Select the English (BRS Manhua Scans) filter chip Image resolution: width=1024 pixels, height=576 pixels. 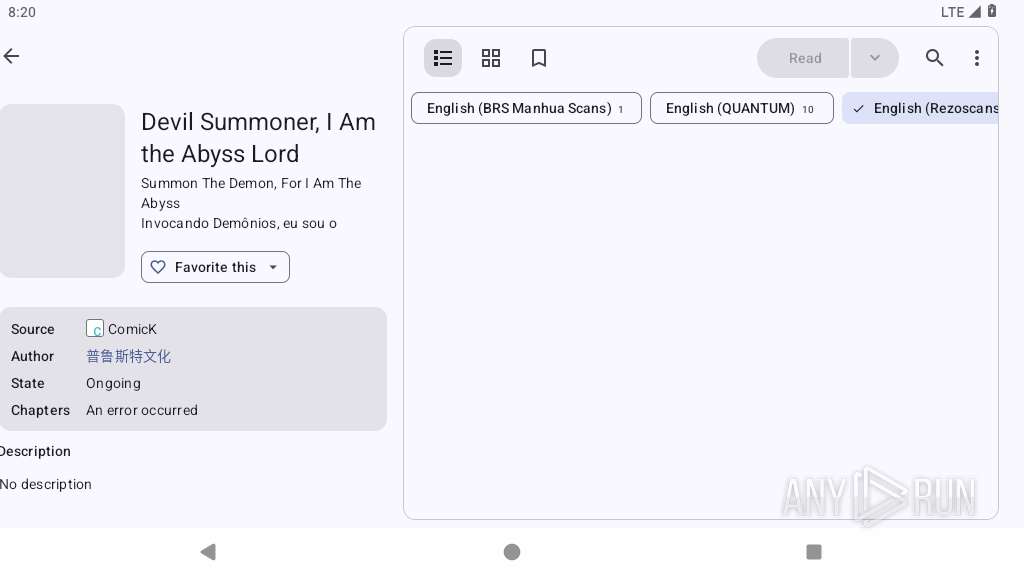(x=526, y=108)
